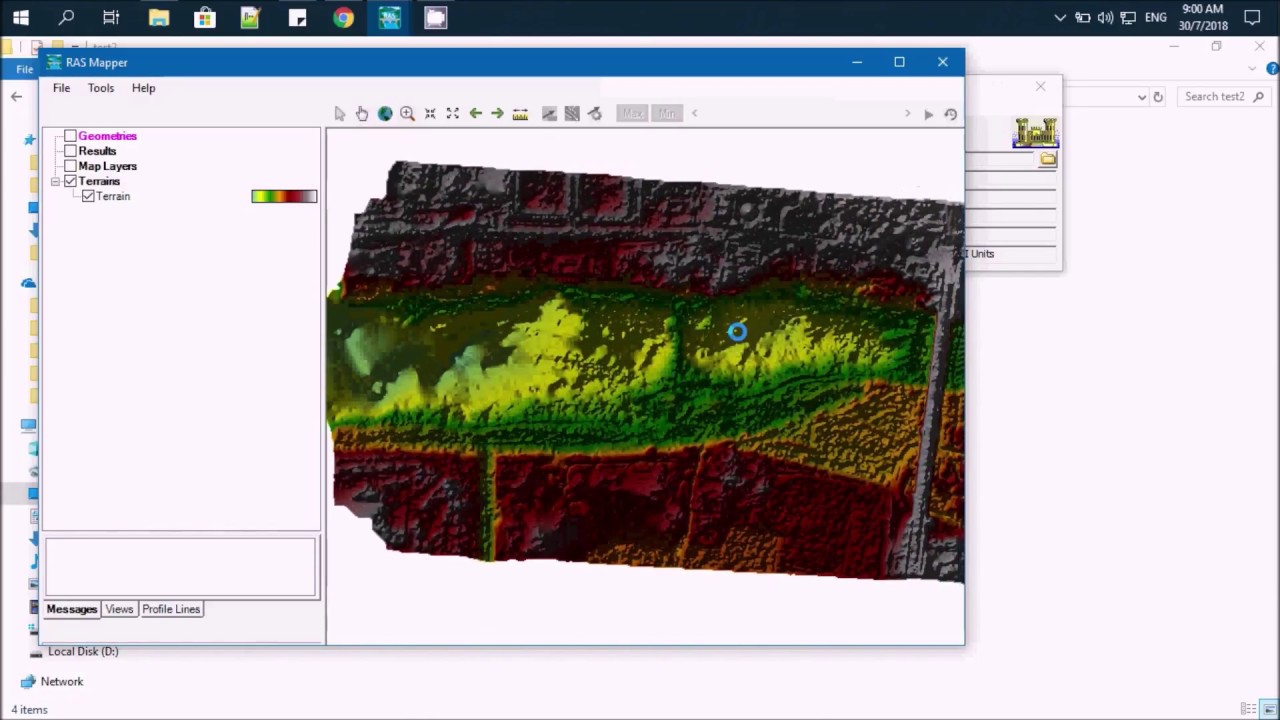Switch to the Views tab
Image resolution: width=1280 pixels, height=720 pixels.
pyautogui.click(x=119, y=609)
